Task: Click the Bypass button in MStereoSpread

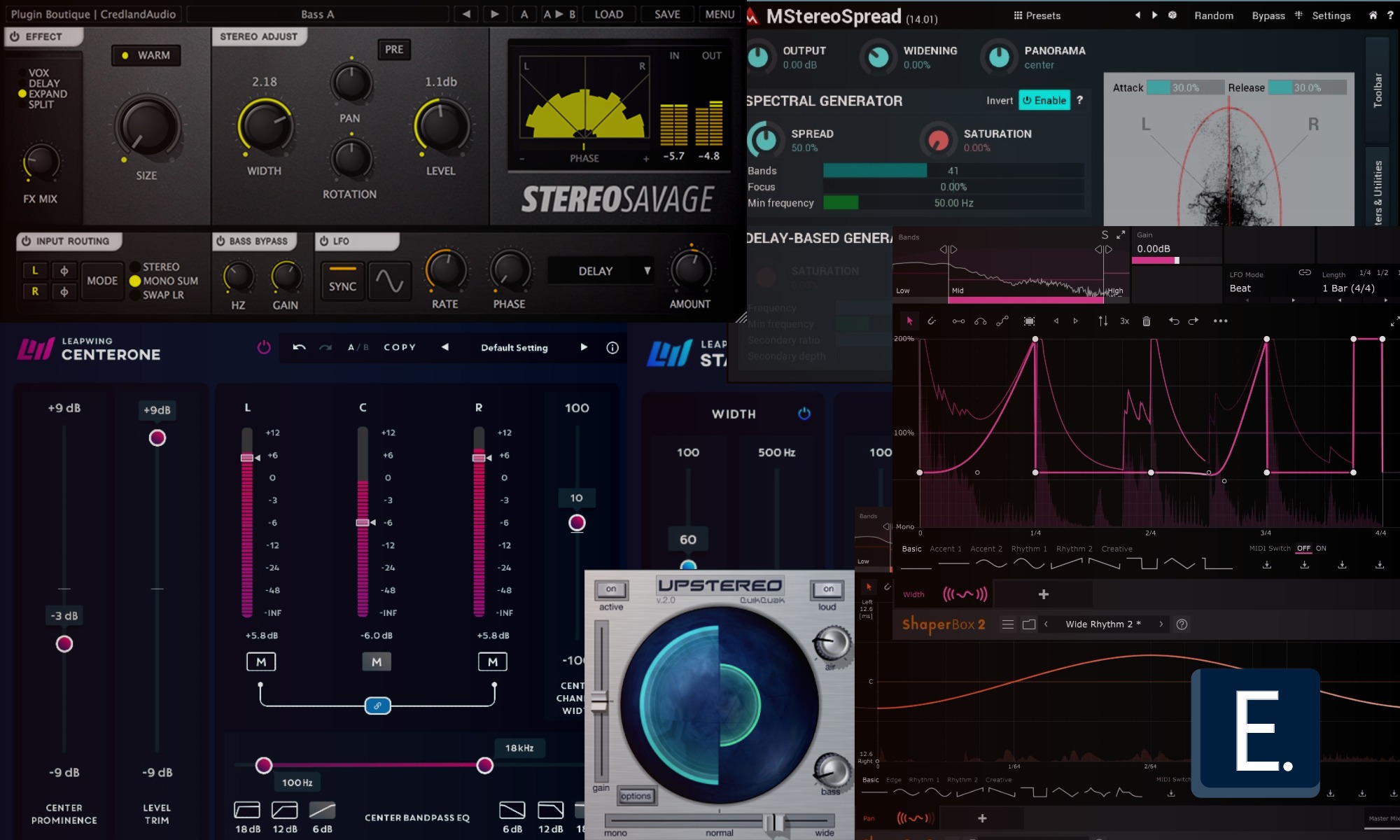Action: tap(1268, 15)
